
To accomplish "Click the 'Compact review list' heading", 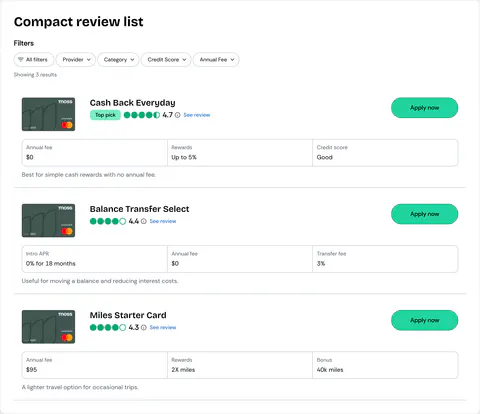I will (79, 22).
